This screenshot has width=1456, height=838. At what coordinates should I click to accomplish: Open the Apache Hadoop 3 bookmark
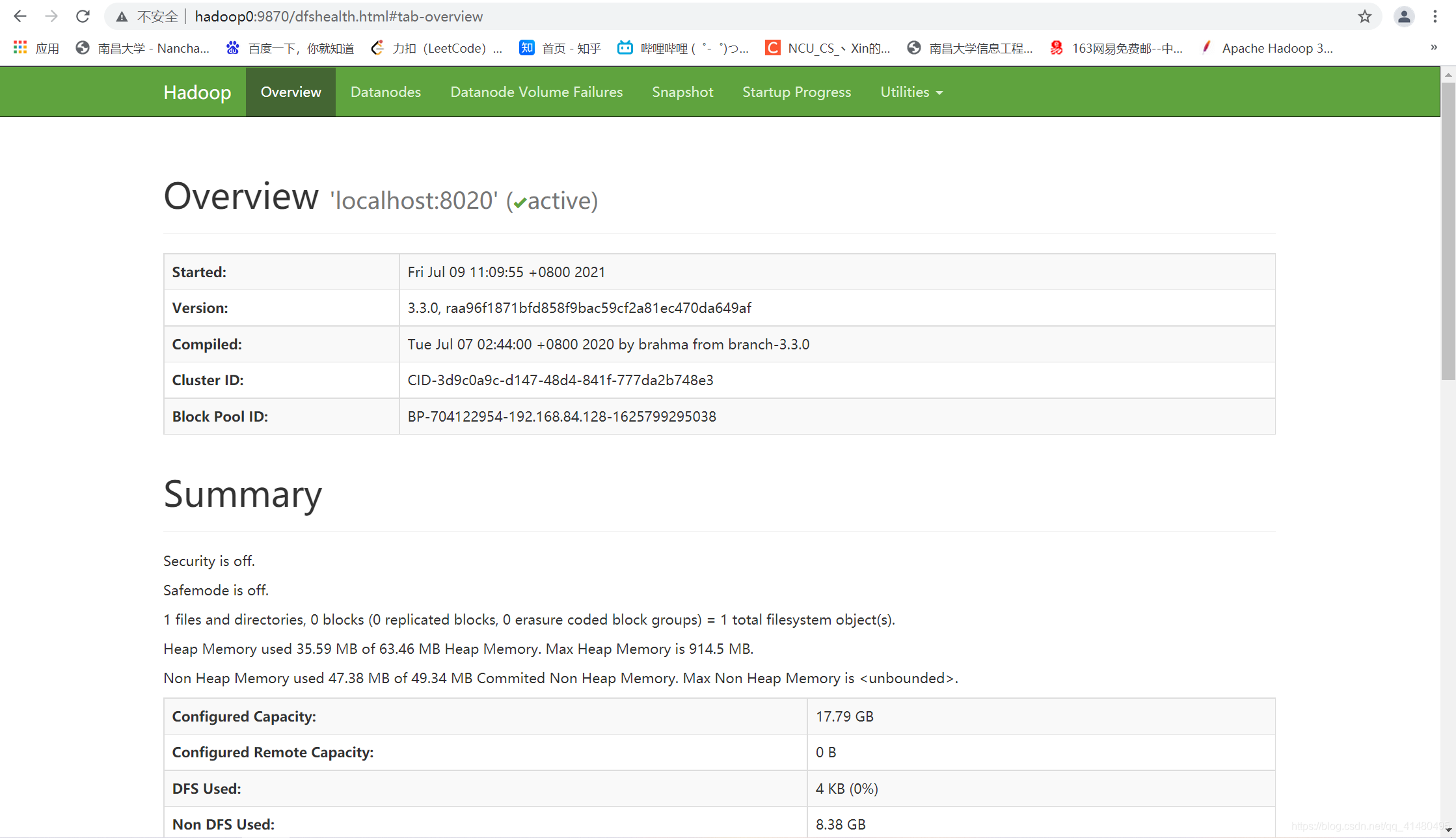pos(1267,48)
